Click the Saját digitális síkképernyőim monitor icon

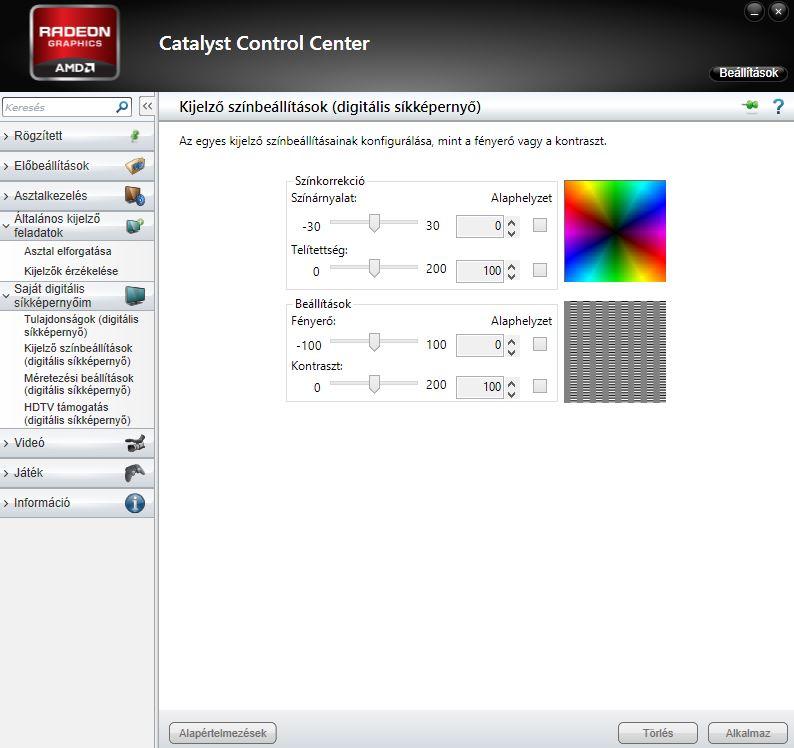pyautogui.click(x=135, y=296)
